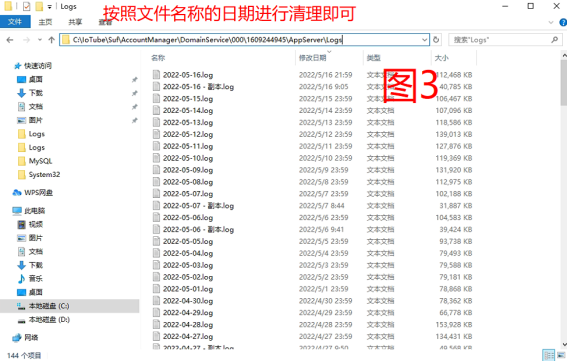Click file icon of 2022-05-01.log
Screen dimensions: 567x361
(156, 289)
